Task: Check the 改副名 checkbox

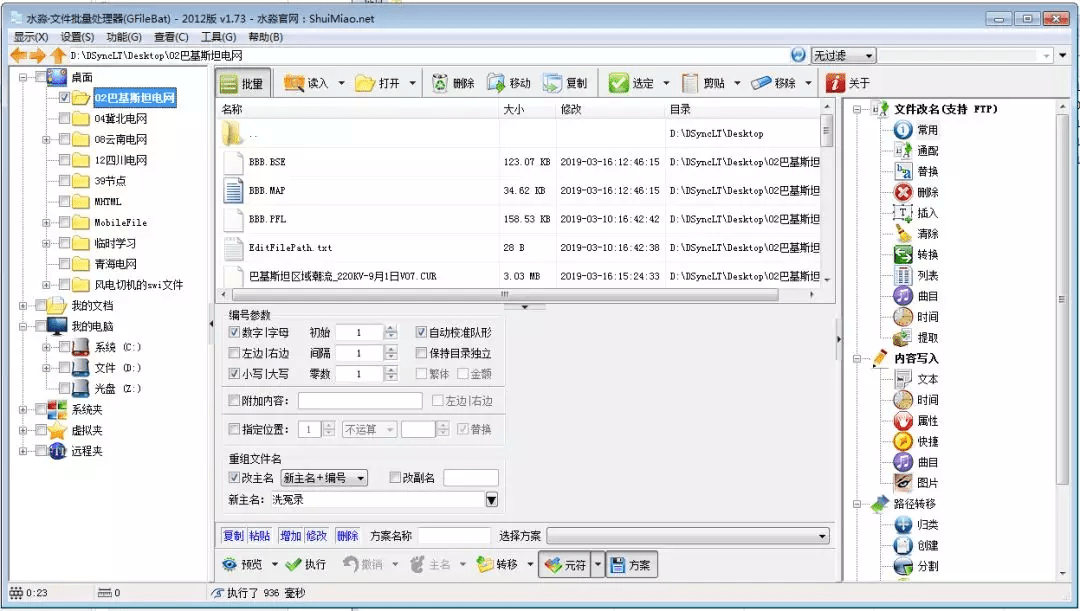Action: coord(394,477)
